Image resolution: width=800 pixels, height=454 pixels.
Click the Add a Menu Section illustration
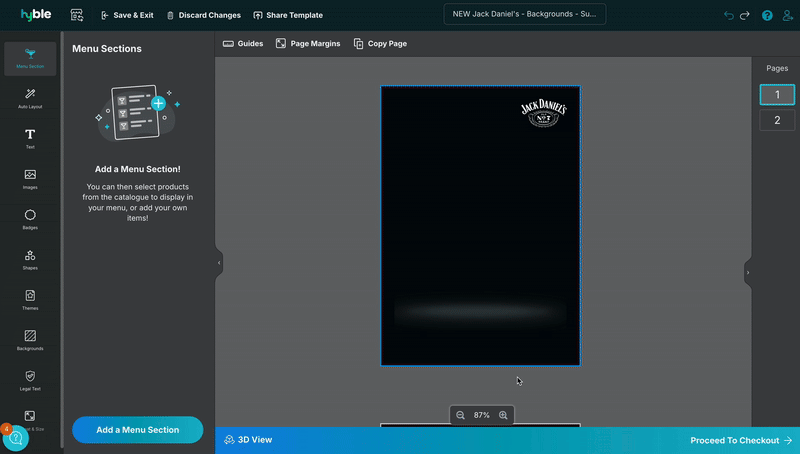click(137, 113)
